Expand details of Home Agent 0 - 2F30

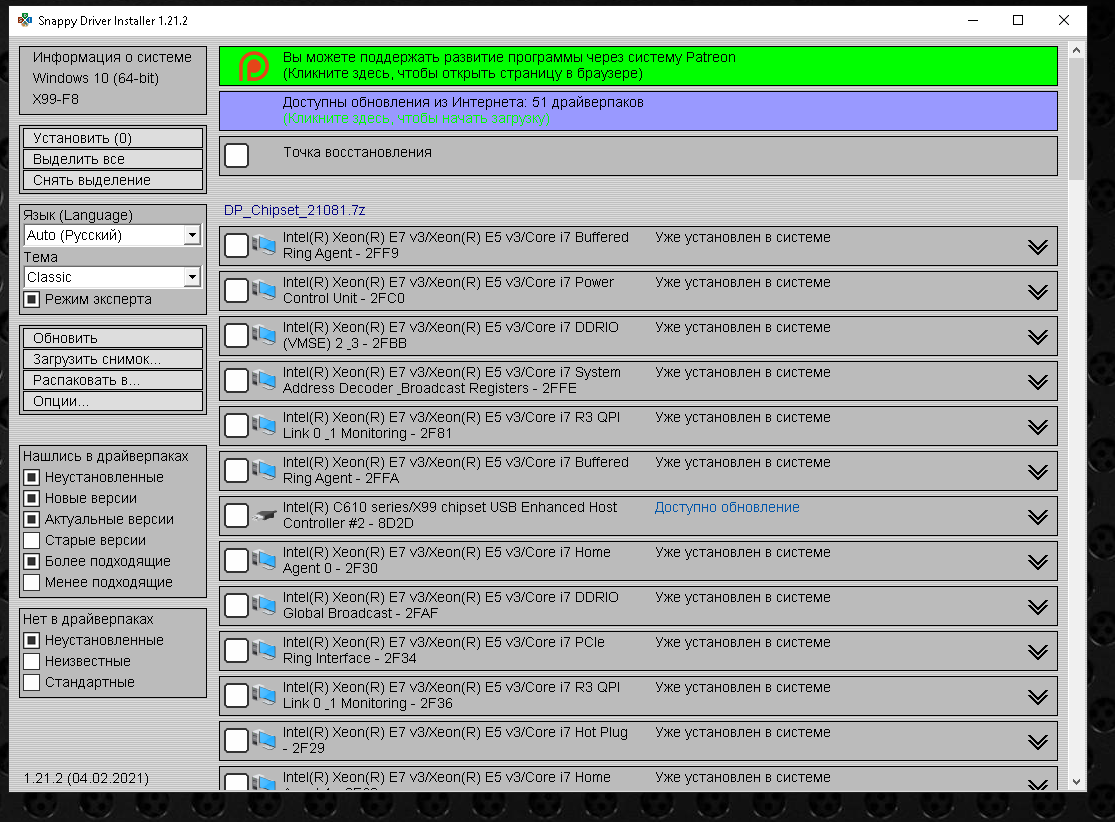click(x=1037, y=562)
